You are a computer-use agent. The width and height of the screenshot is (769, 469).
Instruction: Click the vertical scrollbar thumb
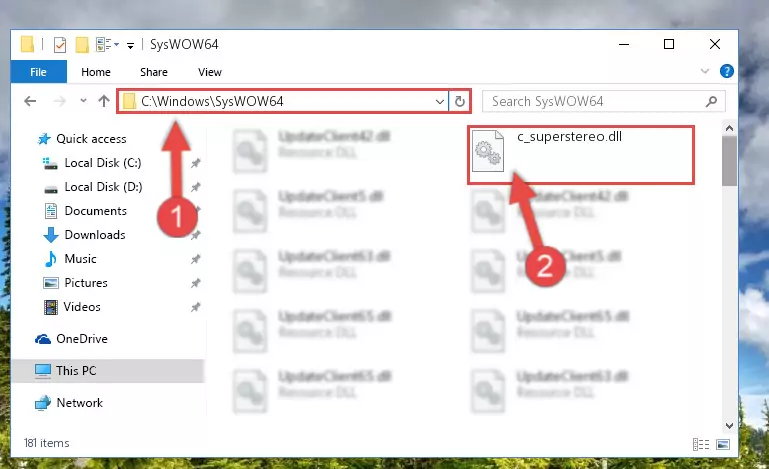coord(729,161)
